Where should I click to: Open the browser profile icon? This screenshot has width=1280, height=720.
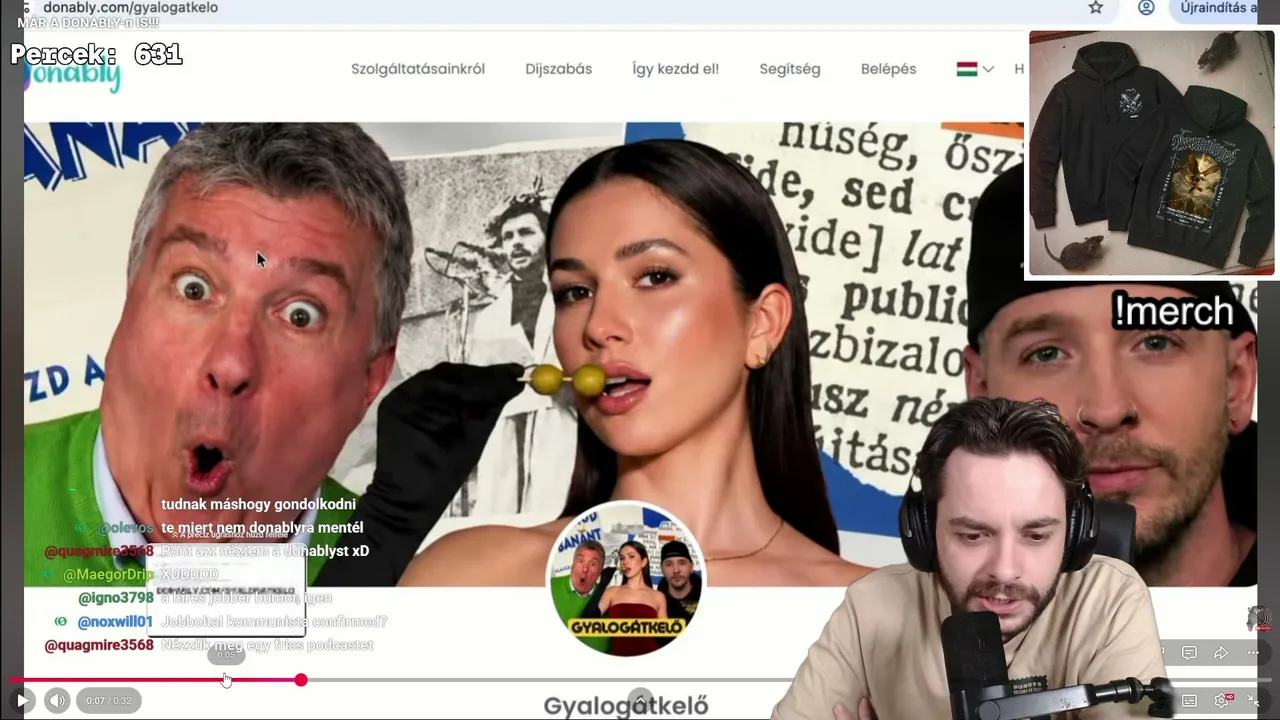click(1146, 8)
